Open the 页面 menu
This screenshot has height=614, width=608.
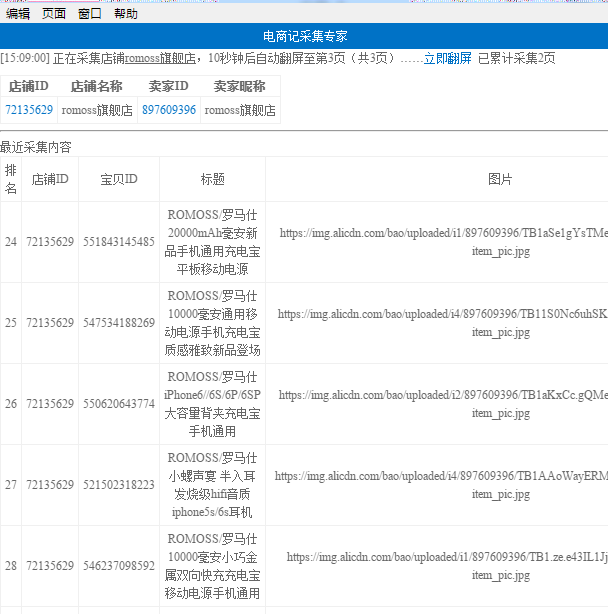click(54, 14)
